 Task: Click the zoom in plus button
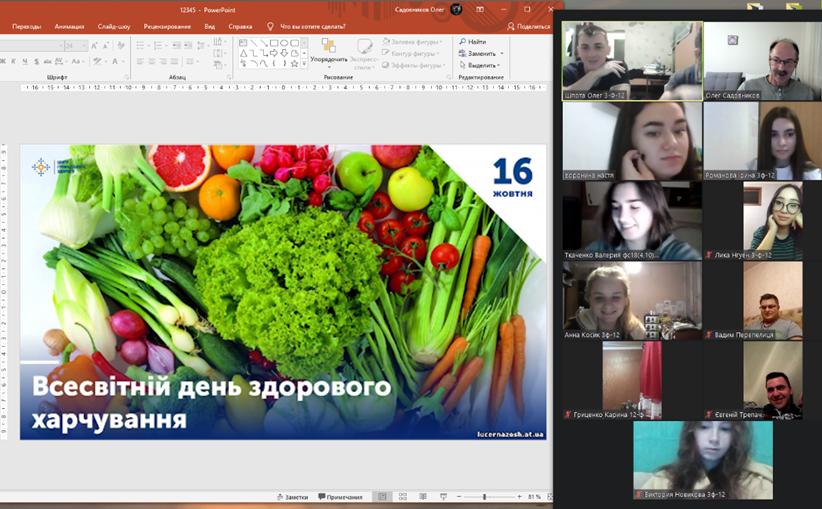520,496
